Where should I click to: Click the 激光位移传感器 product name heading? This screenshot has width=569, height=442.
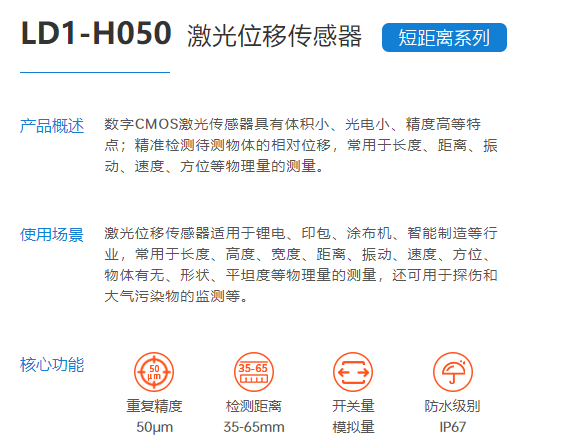(274, 36)
